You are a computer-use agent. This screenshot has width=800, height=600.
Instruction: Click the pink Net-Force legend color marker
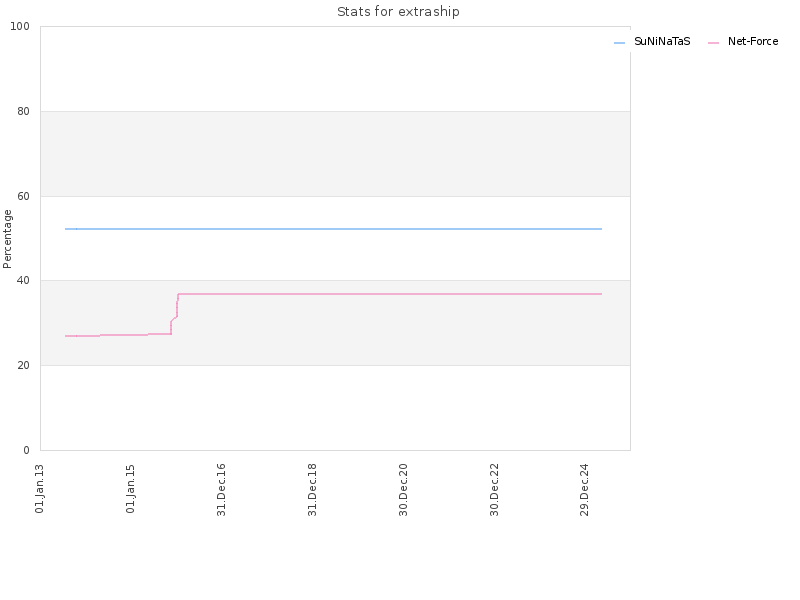(713, 43)
